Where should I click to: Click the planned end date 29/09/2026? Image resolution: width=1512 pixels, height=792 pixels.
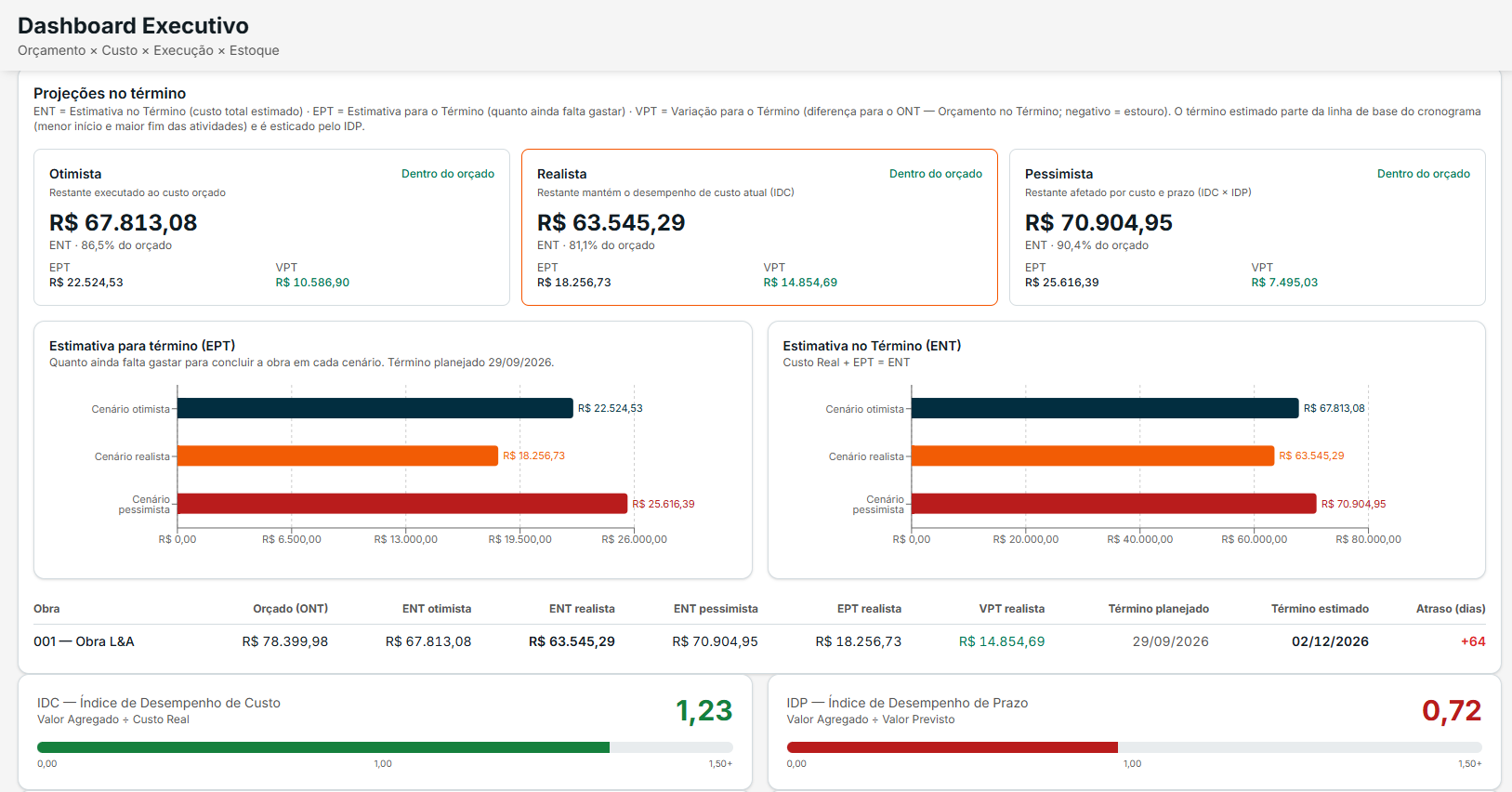click(1171, 641)
